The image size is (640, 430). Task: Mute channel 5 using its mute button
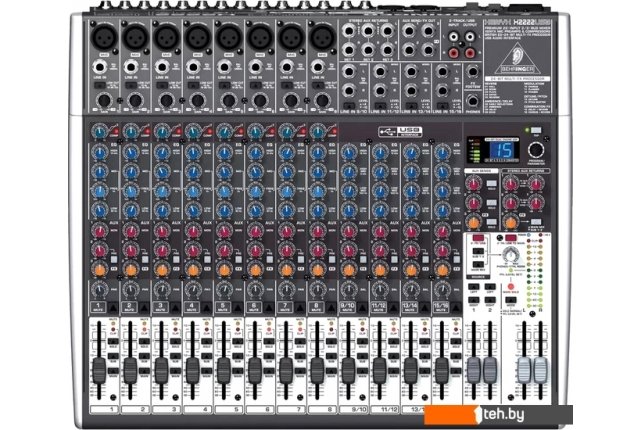[x=224, y=305]
